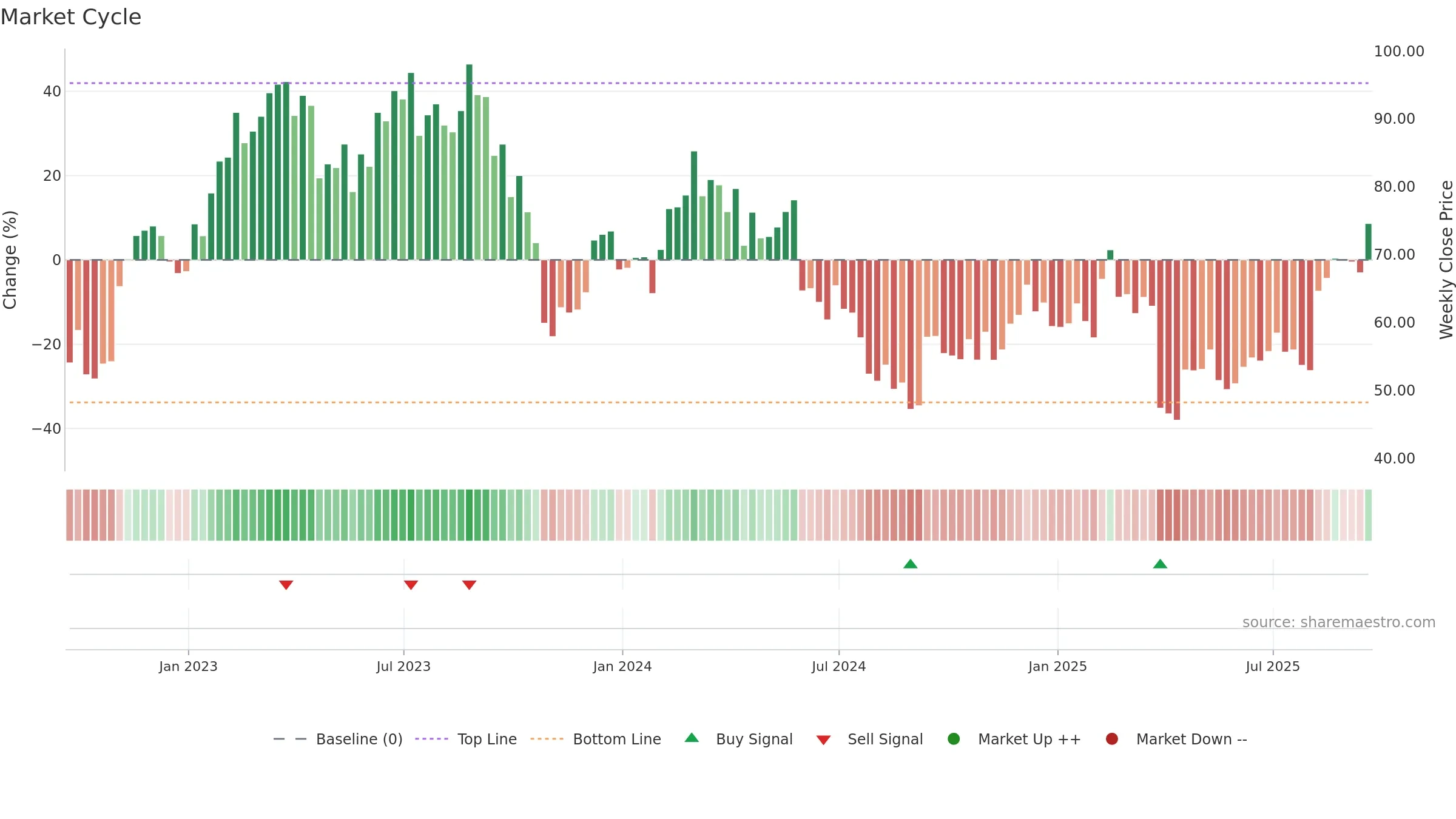
Task: Click the 20 tick on Change axis
Action: pyautogui.click(x=52, y=176)
